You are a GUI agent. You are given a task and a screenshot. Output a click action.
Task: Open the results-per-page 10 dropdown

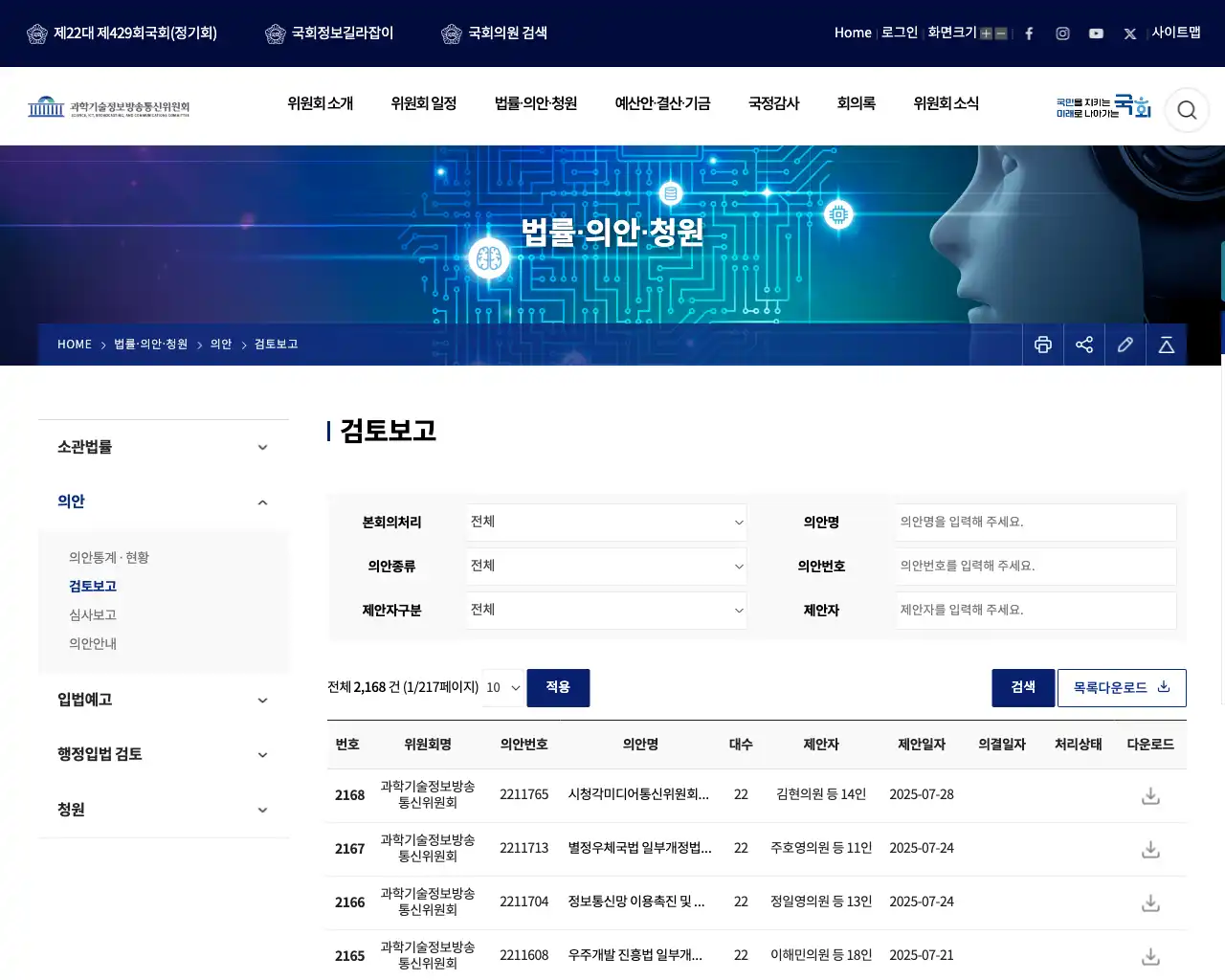(502, 688)
